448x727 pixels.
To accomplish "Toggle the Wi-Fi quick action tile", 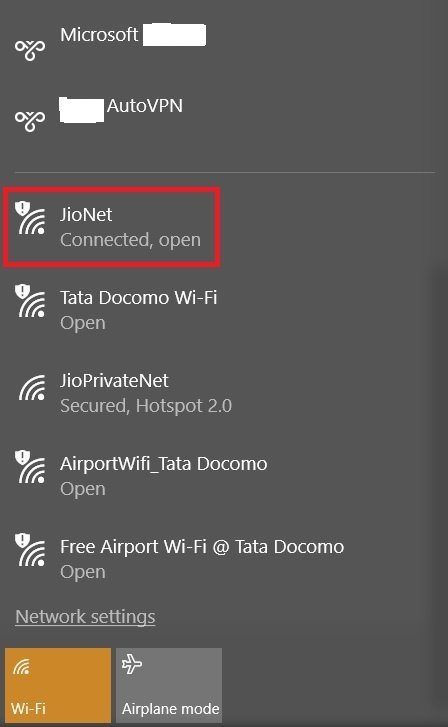I will [58, 685].
